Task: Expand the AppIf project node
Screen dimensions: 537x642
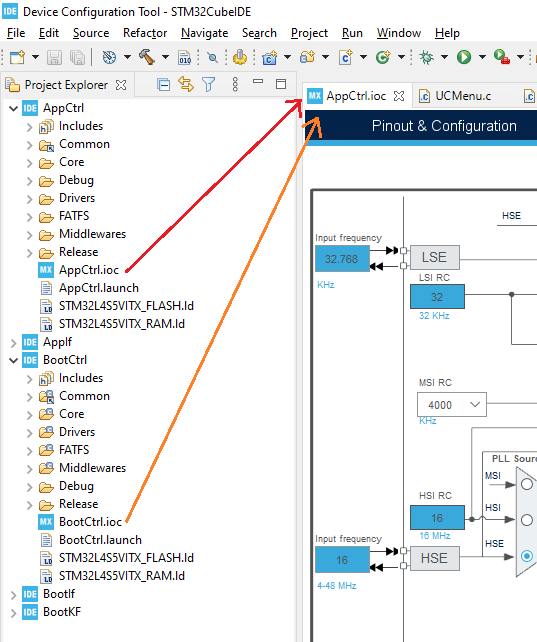Action: click(14, 343)
